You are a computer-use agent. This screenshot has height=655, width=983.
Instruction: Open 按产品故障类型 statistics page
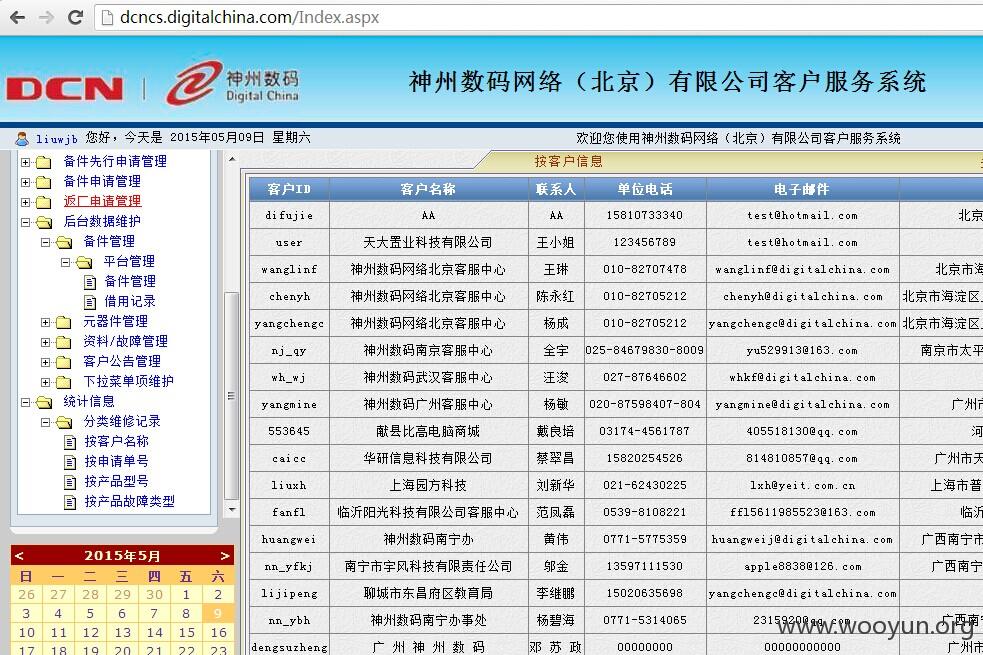coord(130,501)
